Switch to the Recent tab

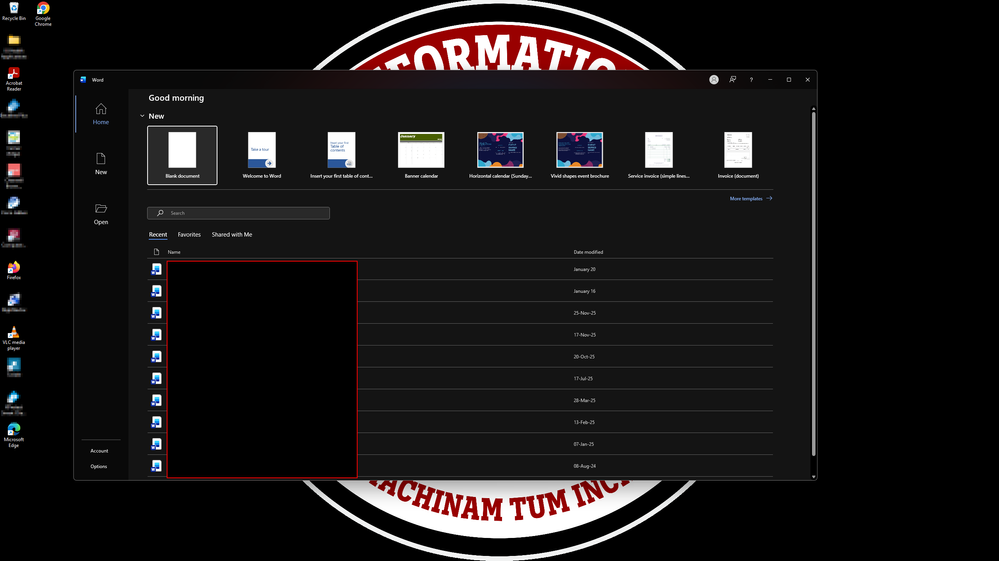click(158, 234)
